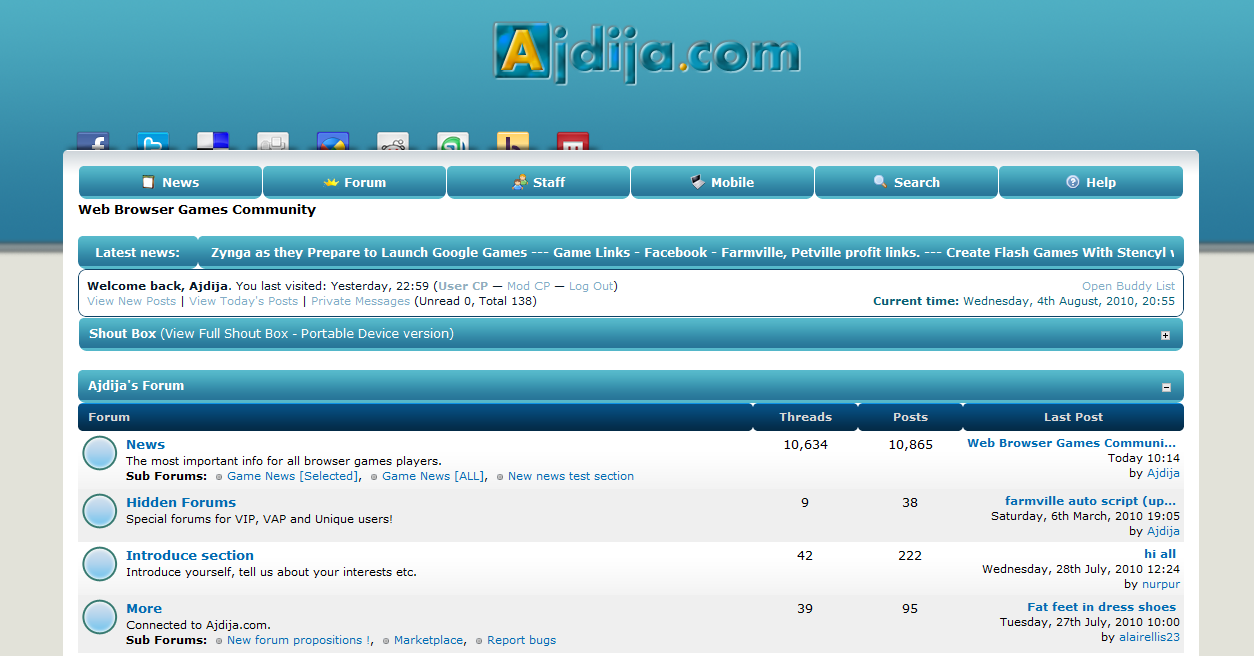
Task: Click the Twitter share icon
Action: click(x=153, y=142)
